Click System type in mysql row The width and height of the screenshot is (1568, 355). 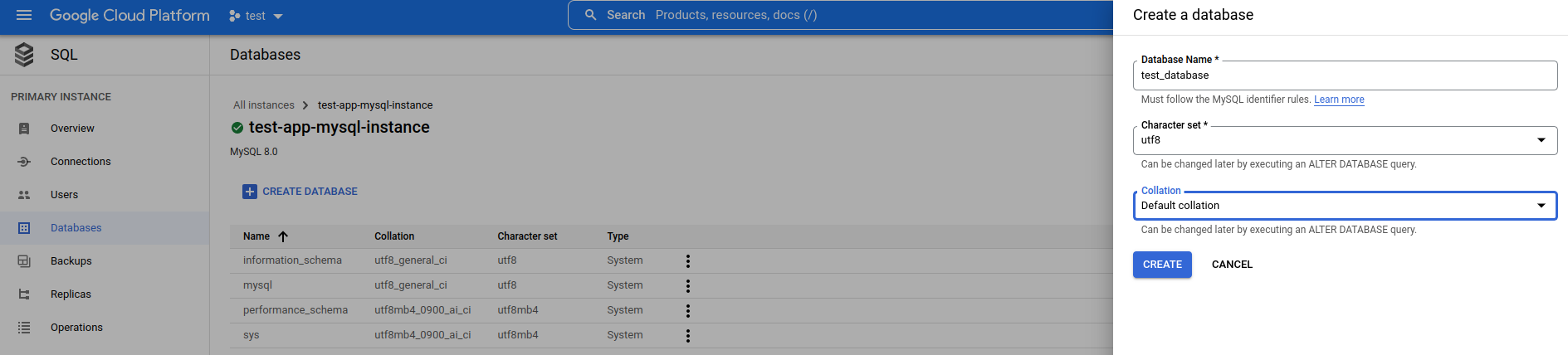click(625, 285)
